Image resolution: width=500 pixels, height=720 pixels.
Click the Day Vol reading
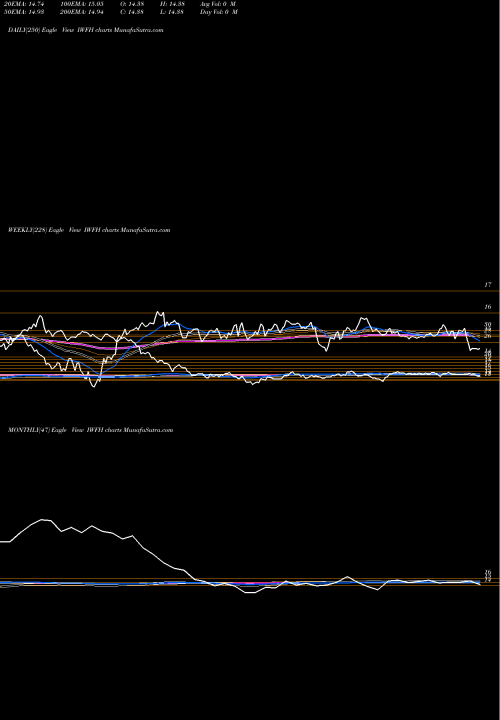219,12
